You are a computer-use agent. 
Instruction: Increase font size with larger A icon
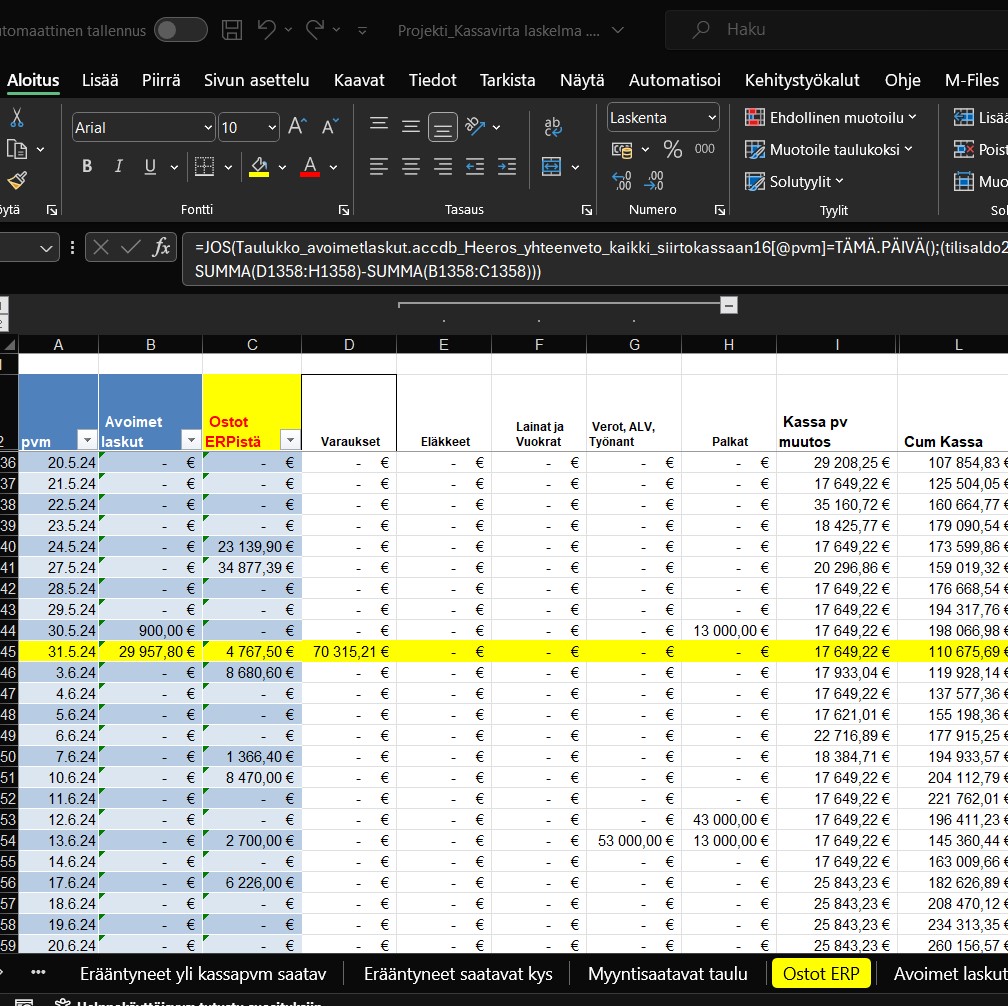coord(297,127)
